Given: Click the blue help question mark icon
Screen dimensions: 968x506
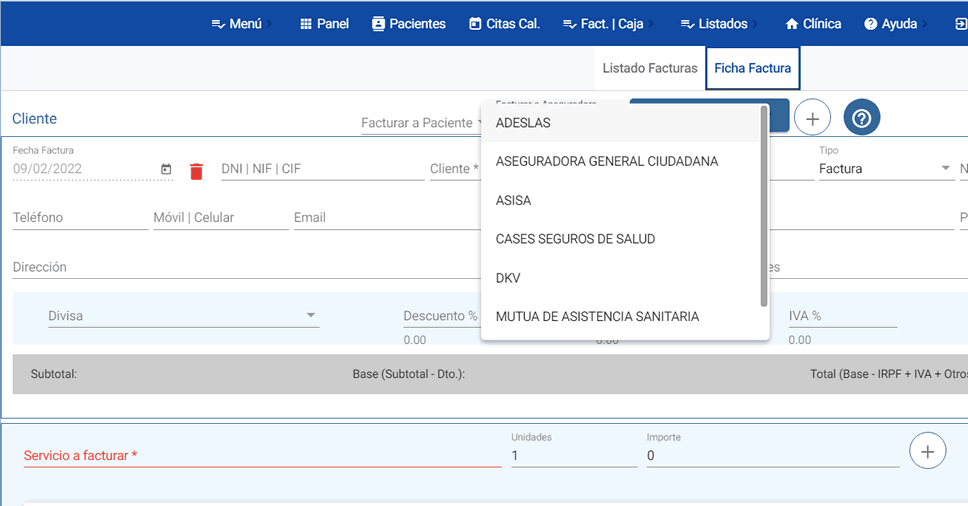Looking at the screenshot, I should (861, 118).
